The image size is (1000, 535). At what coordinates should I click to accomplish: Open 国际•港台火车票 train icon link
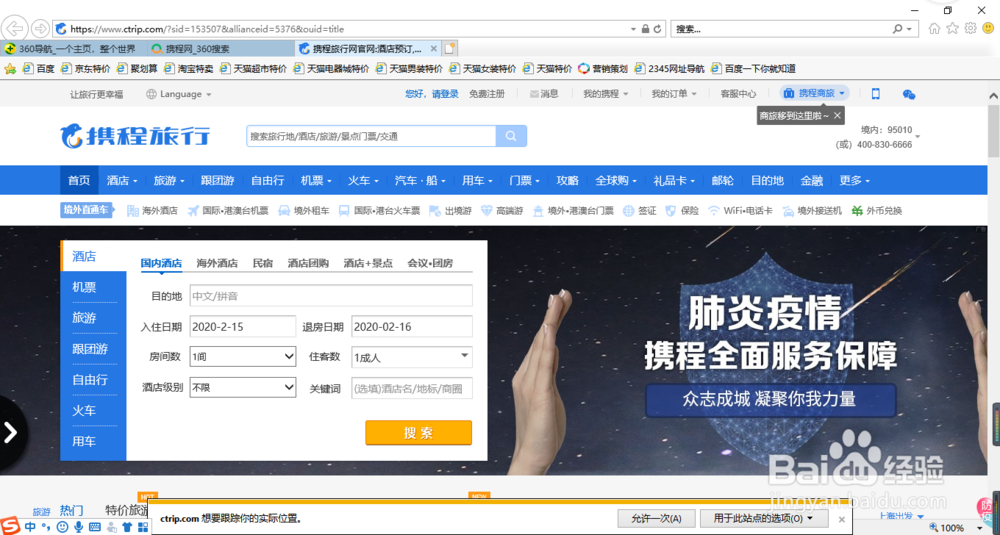[x=379, y=210]
